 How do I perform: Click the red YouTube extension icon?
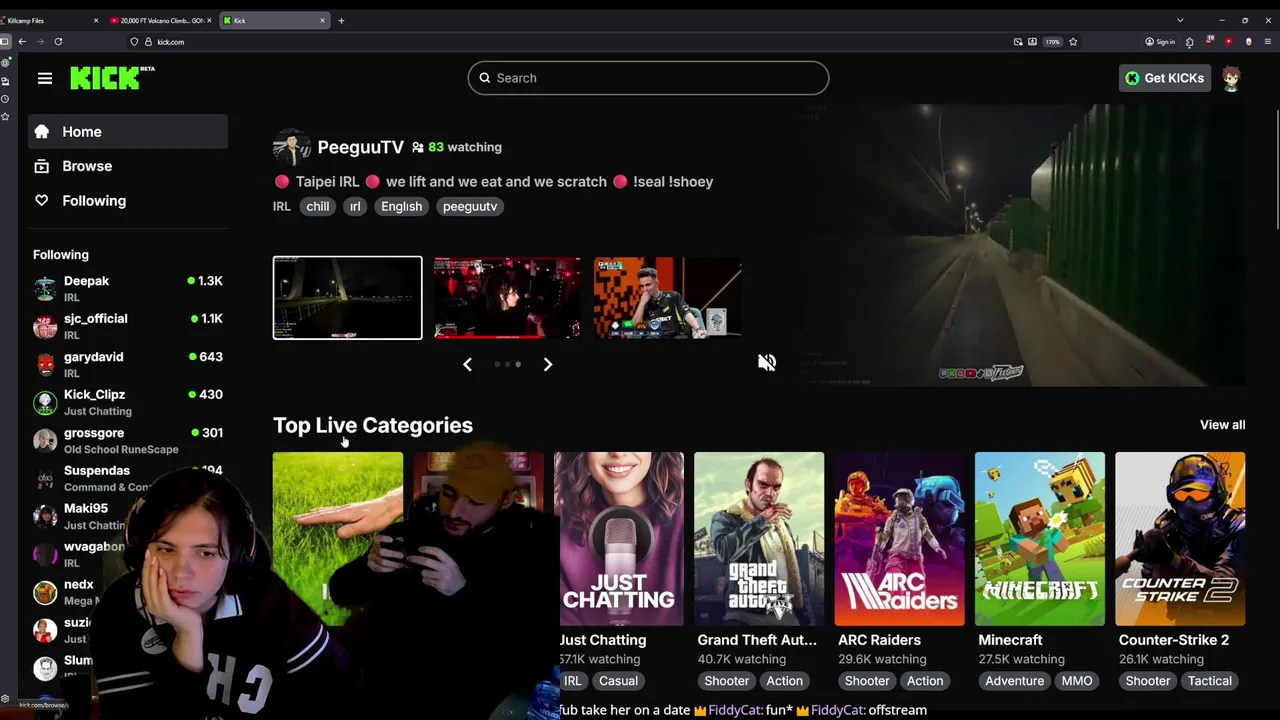(x=1228, y=42)
